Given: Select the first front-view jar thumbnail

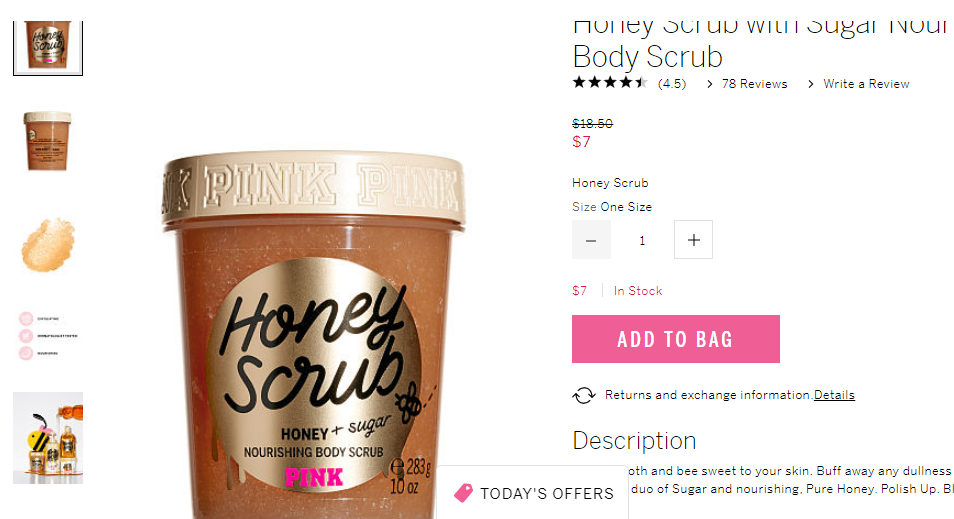Looking at the screenshot, I should [48, 47].
